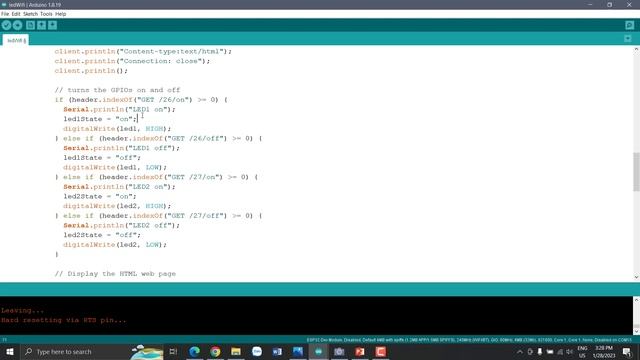Open the Tools menu
Screen dimensions: 640x360
click(46, 14)
